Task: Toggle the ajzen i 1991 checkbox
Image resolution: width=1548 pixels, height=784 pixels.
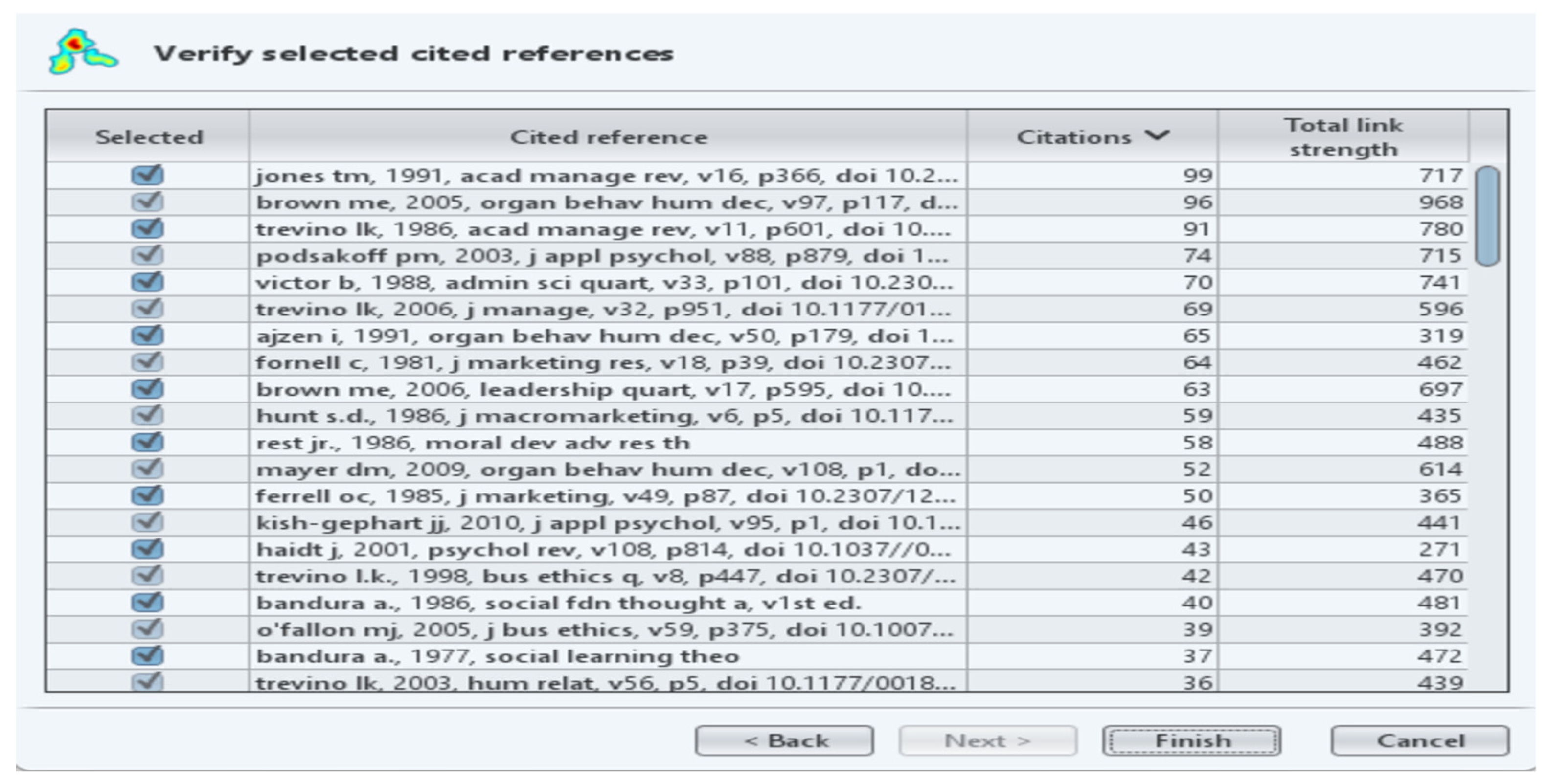Action: pyautogui.click(x=147, y=335)
